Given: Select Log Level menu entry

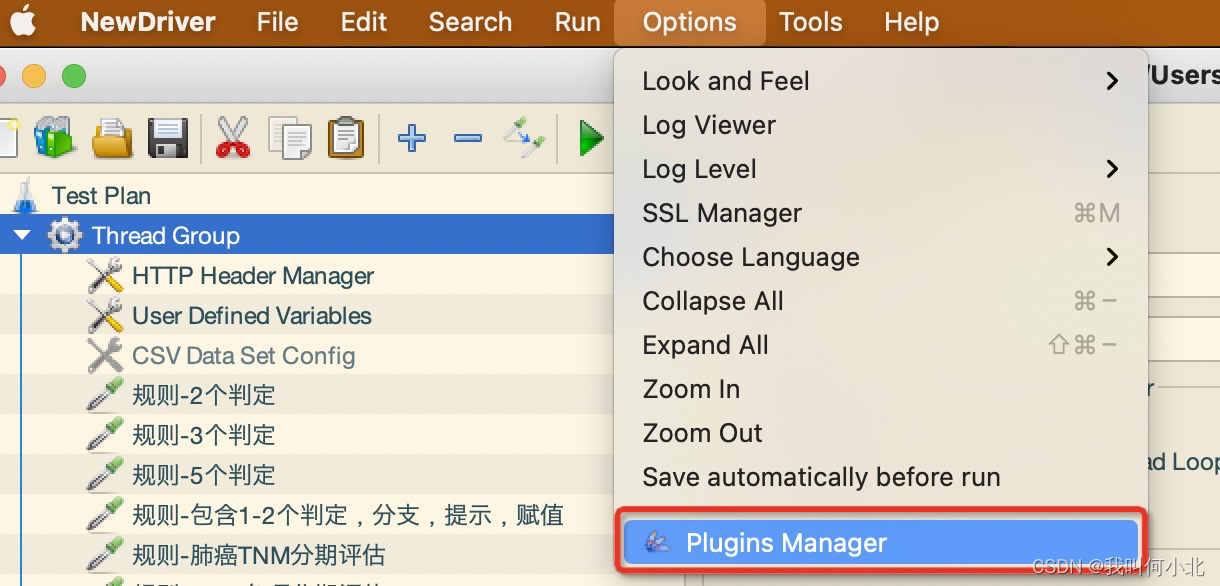Looking at the screenshot, I should point(880,169).
